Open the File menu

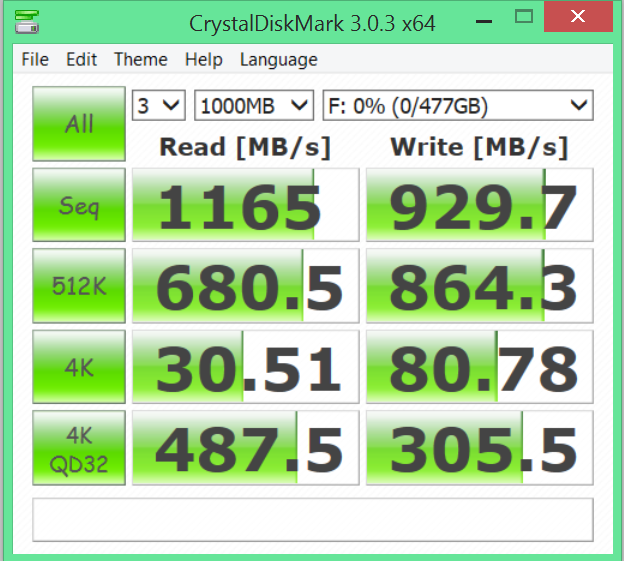click(35, 60)
